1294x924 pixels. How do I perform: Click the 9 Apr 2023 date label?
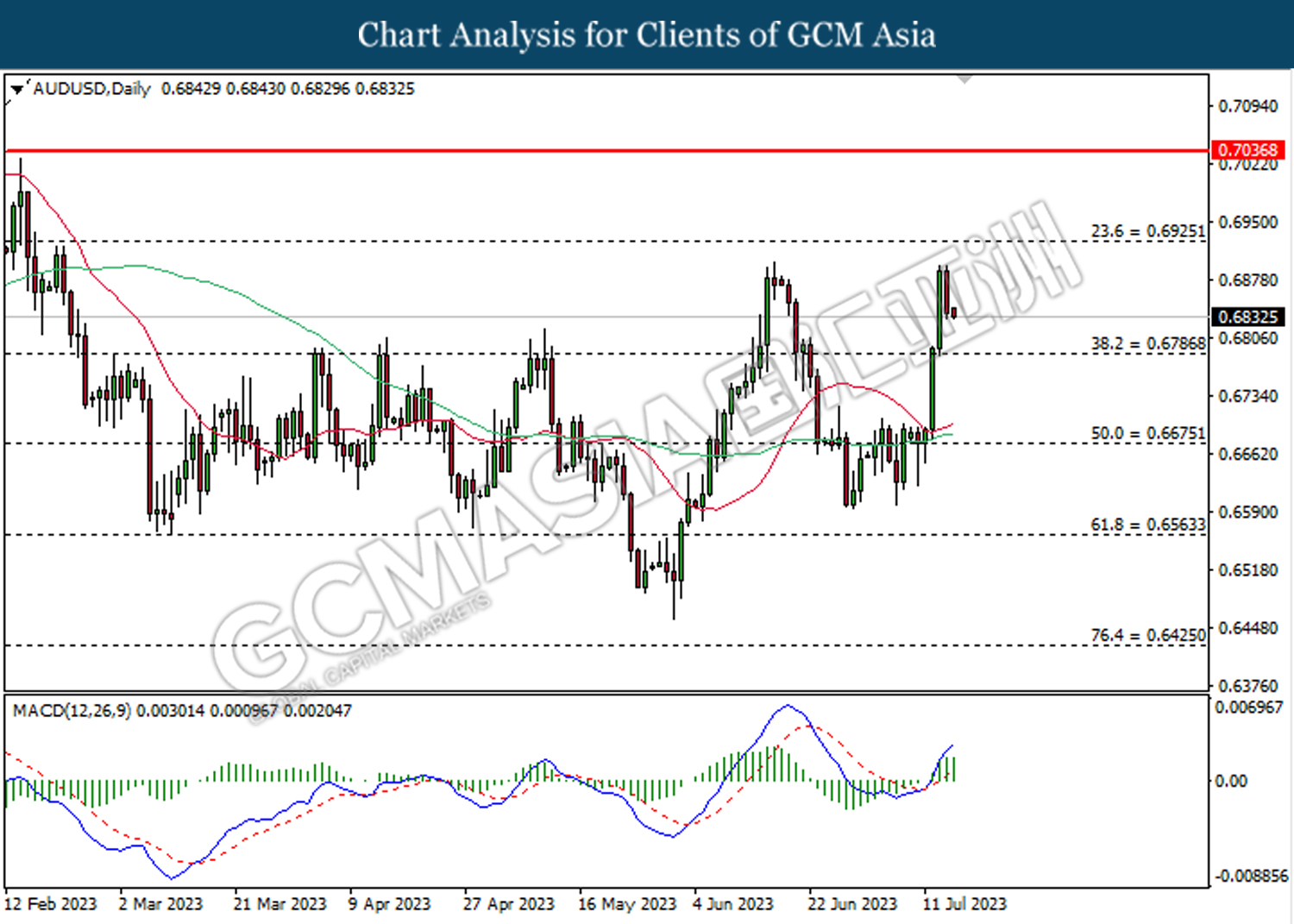389,904
